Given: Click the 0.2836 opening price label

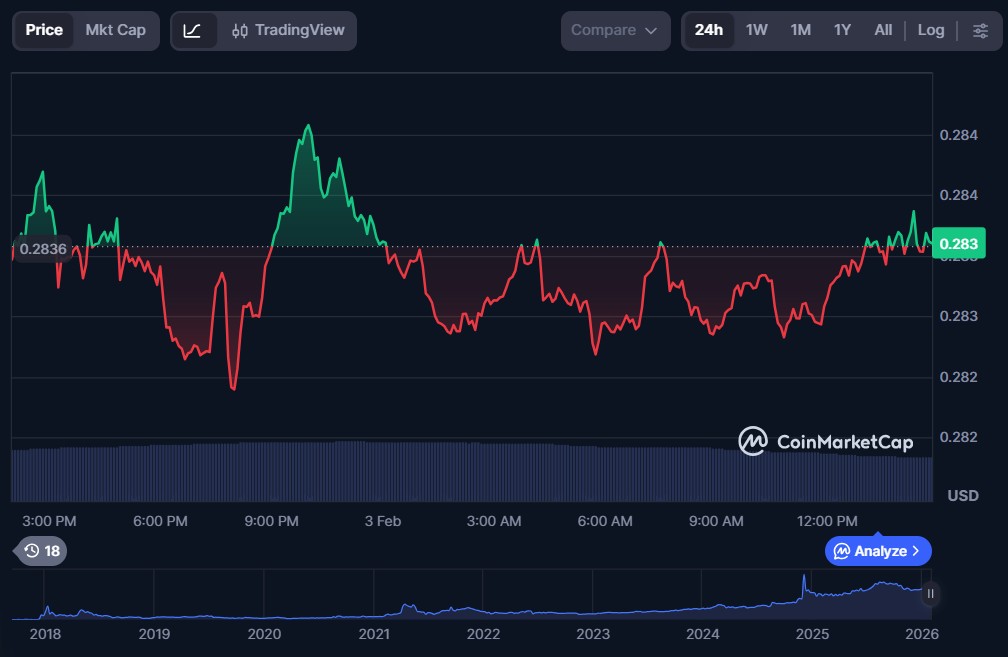Looking at the screenshot, I should 42,249.
